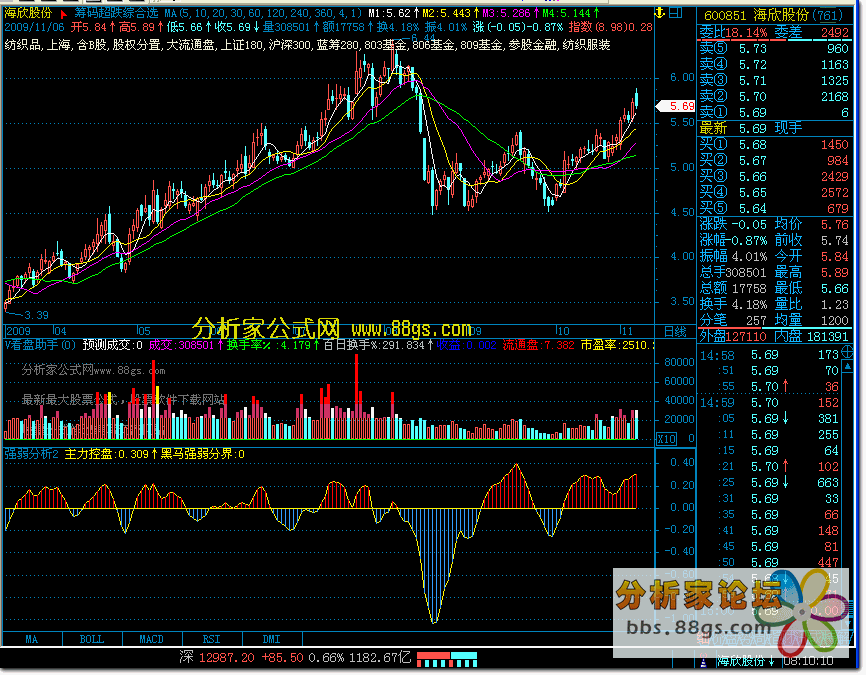The width and height of the screenshot is (866, 675).
Task: Click the 市盈率 readout in volume header
Action: pyautogui.click(x=617, y=346)
